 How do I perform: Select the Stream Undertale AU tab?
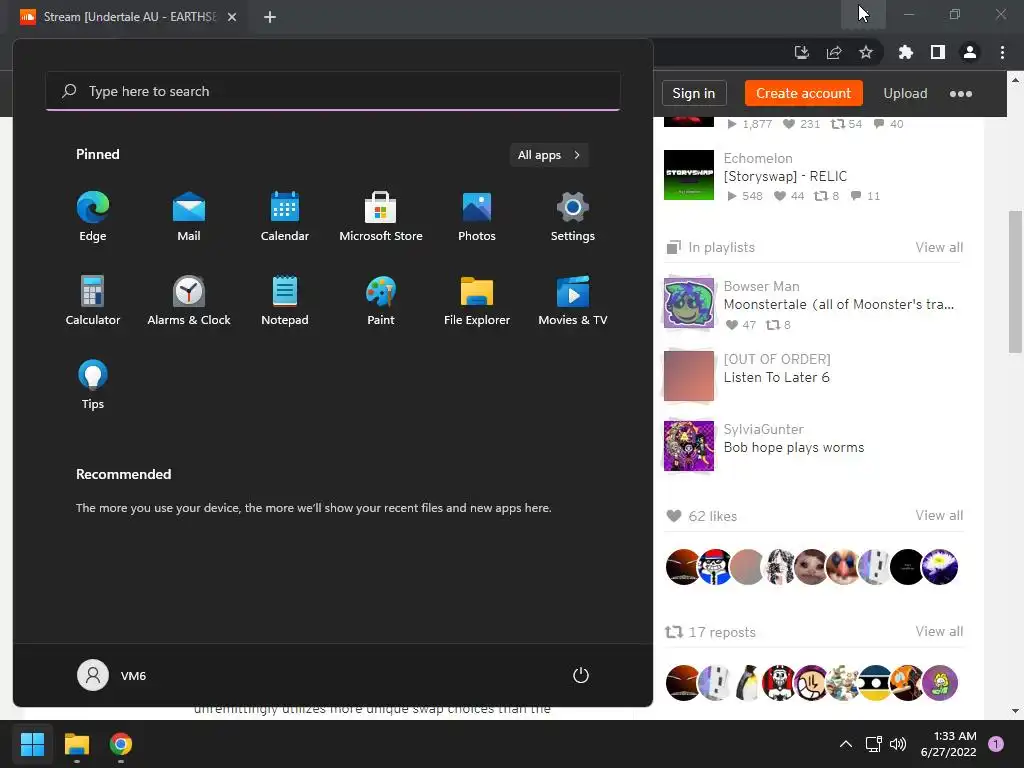[129, 17]
